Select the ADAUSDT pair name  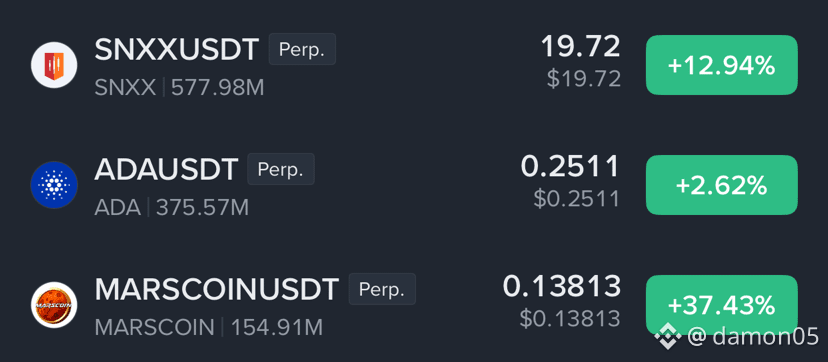click(166, 169)
